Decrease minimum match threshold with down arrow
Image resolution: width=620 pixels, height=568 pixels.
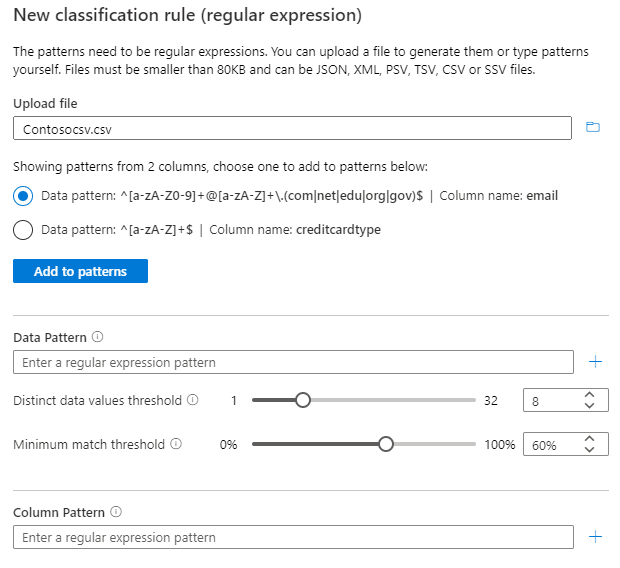point(590,450)
